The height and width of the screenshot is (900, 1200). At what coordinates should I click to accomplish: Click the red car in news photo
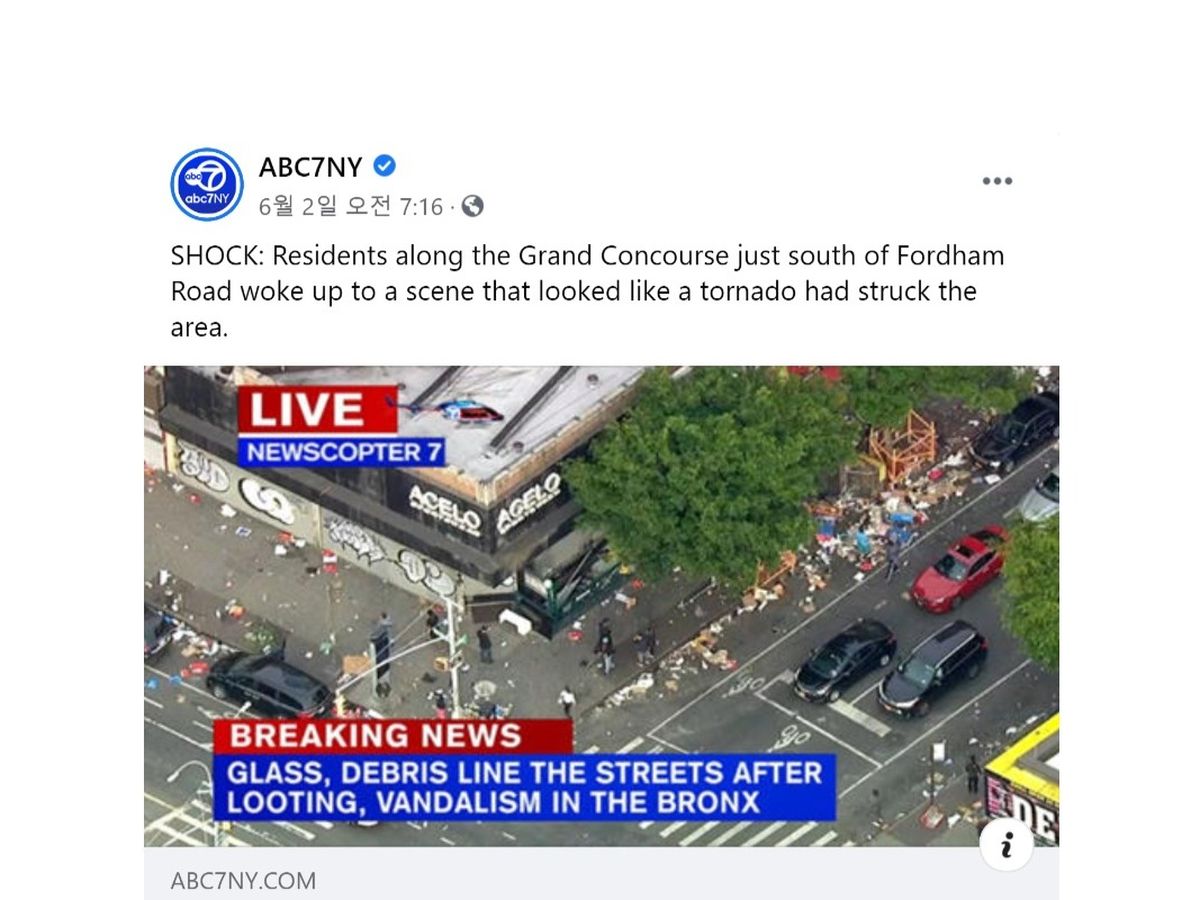[960, 568]
